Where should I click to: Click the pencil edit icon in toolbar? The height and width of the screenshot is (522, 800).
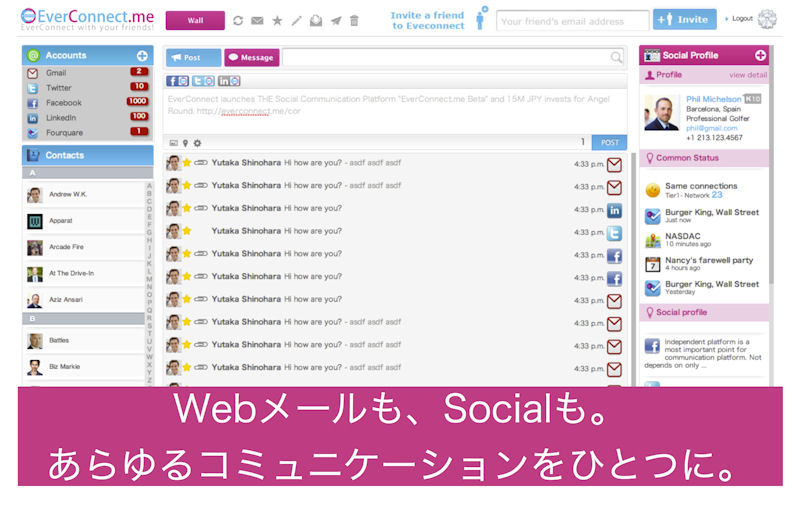click(x=296, y=20)
